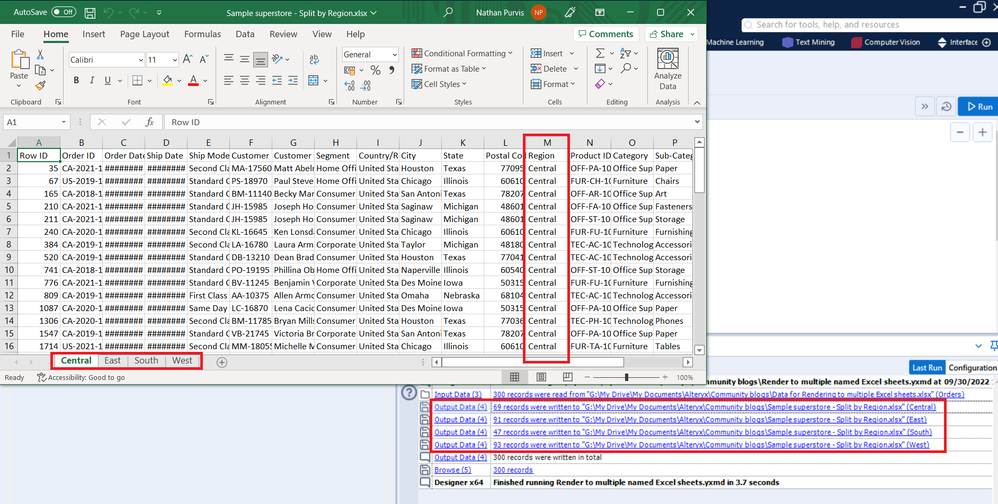Screen dimensions: 998x504
Task: Click the Analyze Data button
Action: point(668,69)
